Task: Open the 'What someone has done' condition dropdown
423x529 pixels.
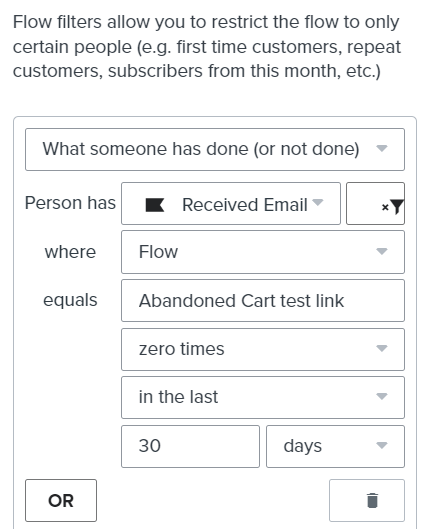Action: (x=215, y=149)
